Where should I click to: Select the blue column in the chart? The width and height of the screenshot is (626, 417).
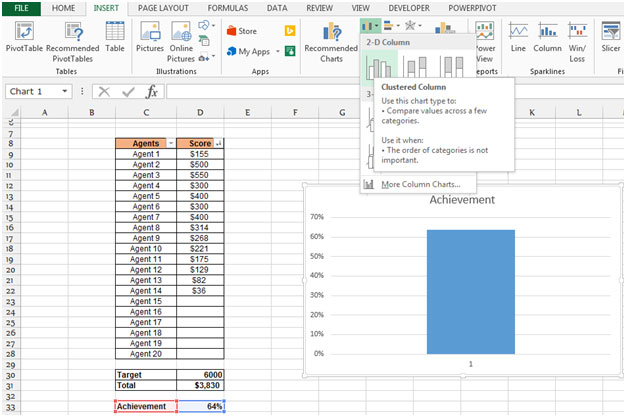click(x=471, y=292)
